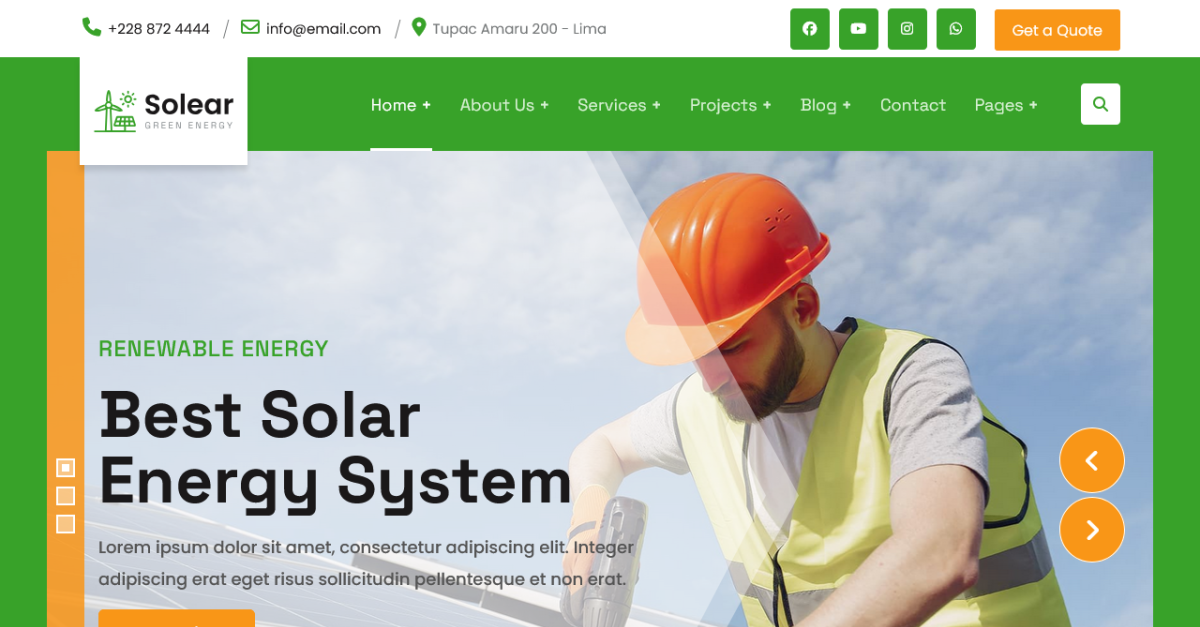Select the third slider indicator dot
Screen dimensions: 1200x627
click(x=66, y=524)
